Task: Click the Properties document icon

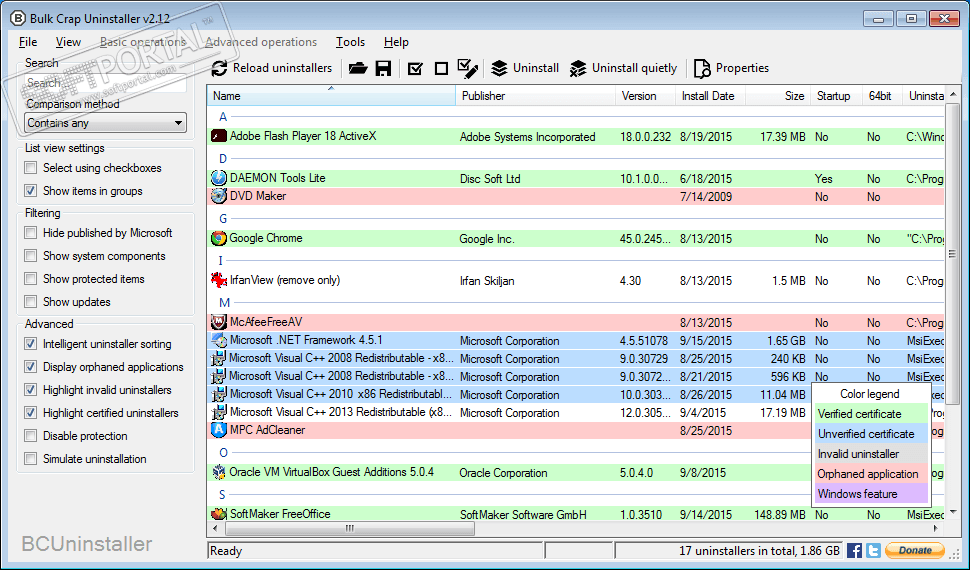Action: tap(702, 68)
